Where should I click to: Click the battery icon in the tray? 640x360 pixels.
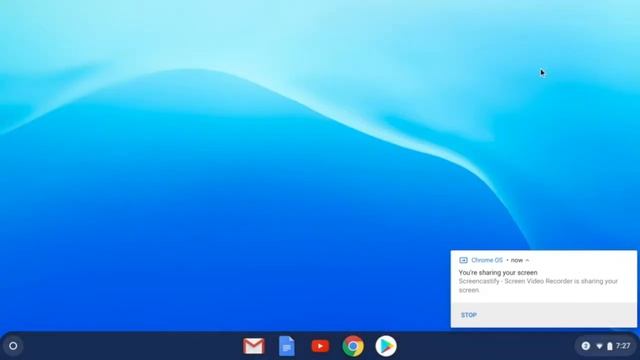[609, 346]
